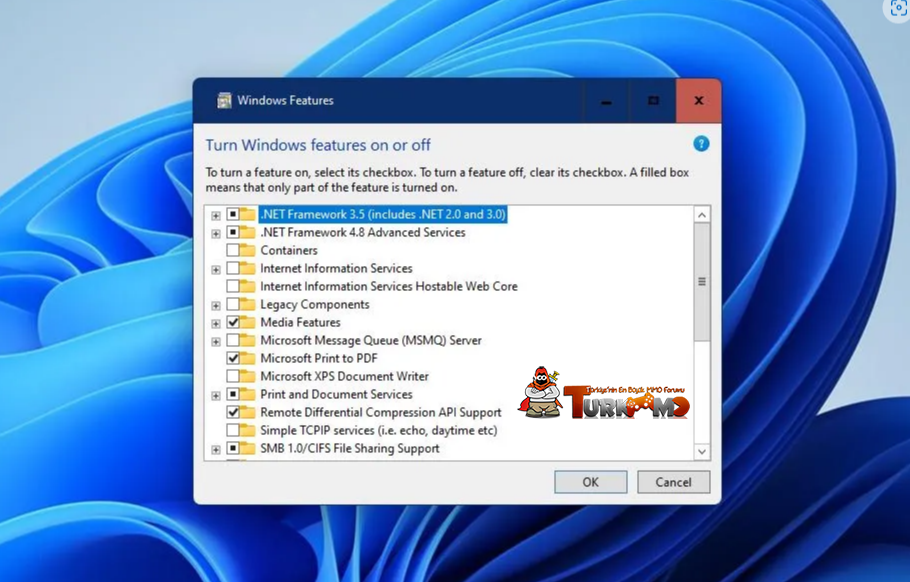Screen dimensions: 910x582
Task: Select Remote Differential Compression API Support label
Action: [x=380, y=412]
